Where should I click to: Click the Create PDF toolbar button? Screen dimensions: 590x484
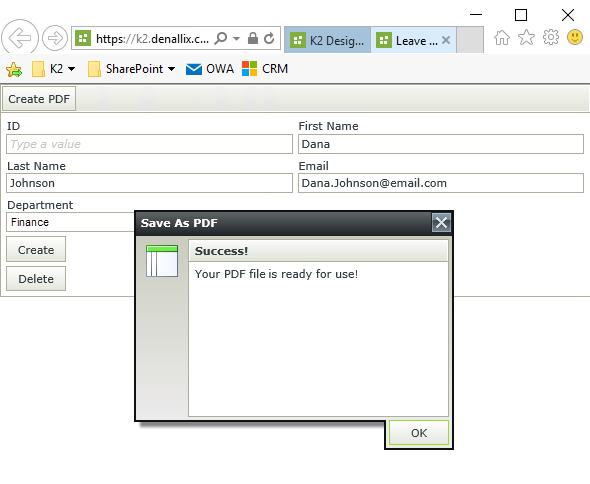(x=39, y=99)
